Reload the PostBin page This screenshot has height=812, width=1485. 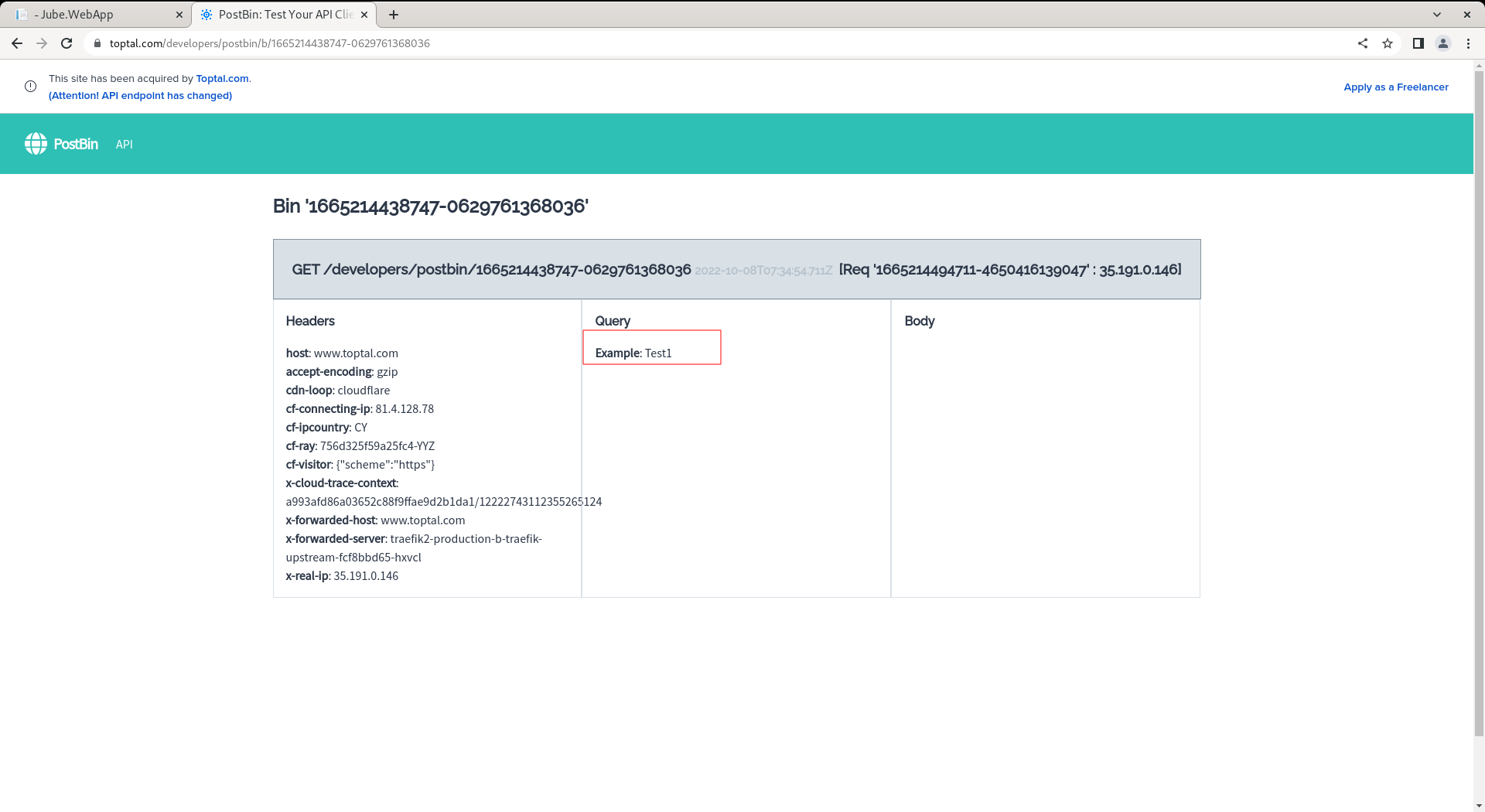67,43
